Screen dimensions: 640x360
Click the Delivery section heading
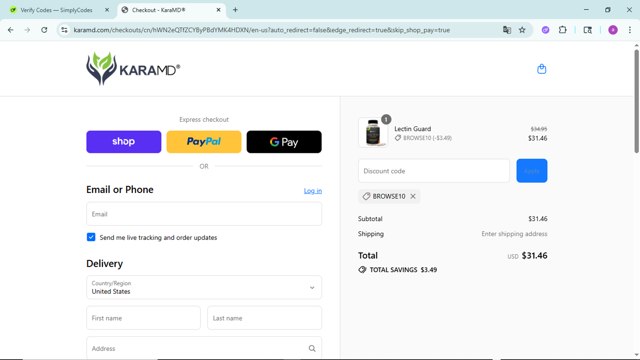click(x=104, y=264)
